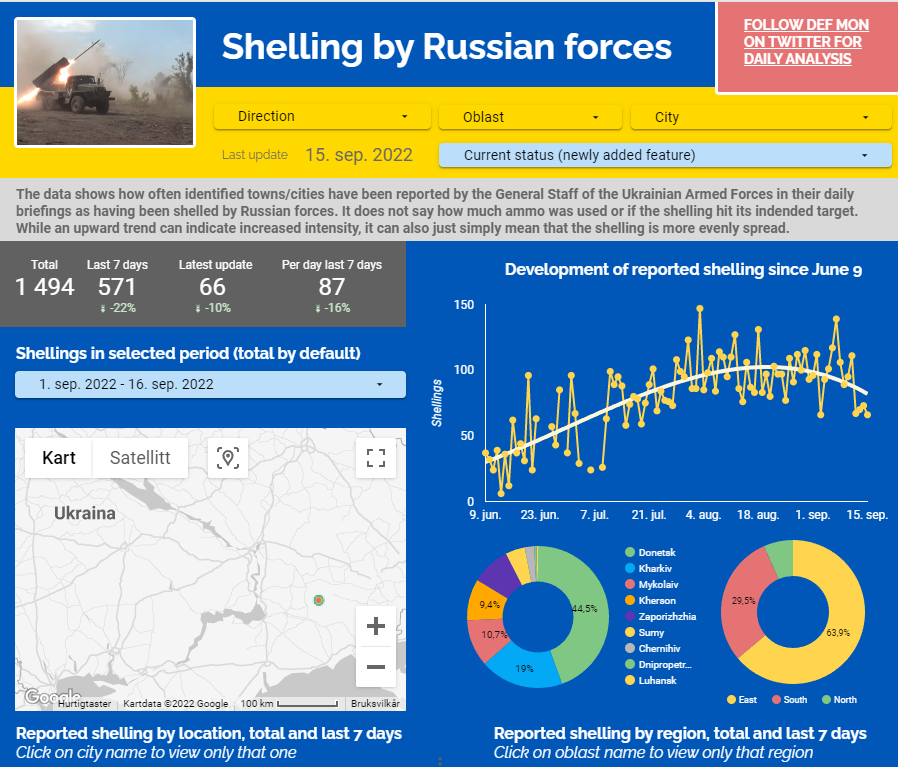Click the map location pin icon

click(x=228, y=458)
